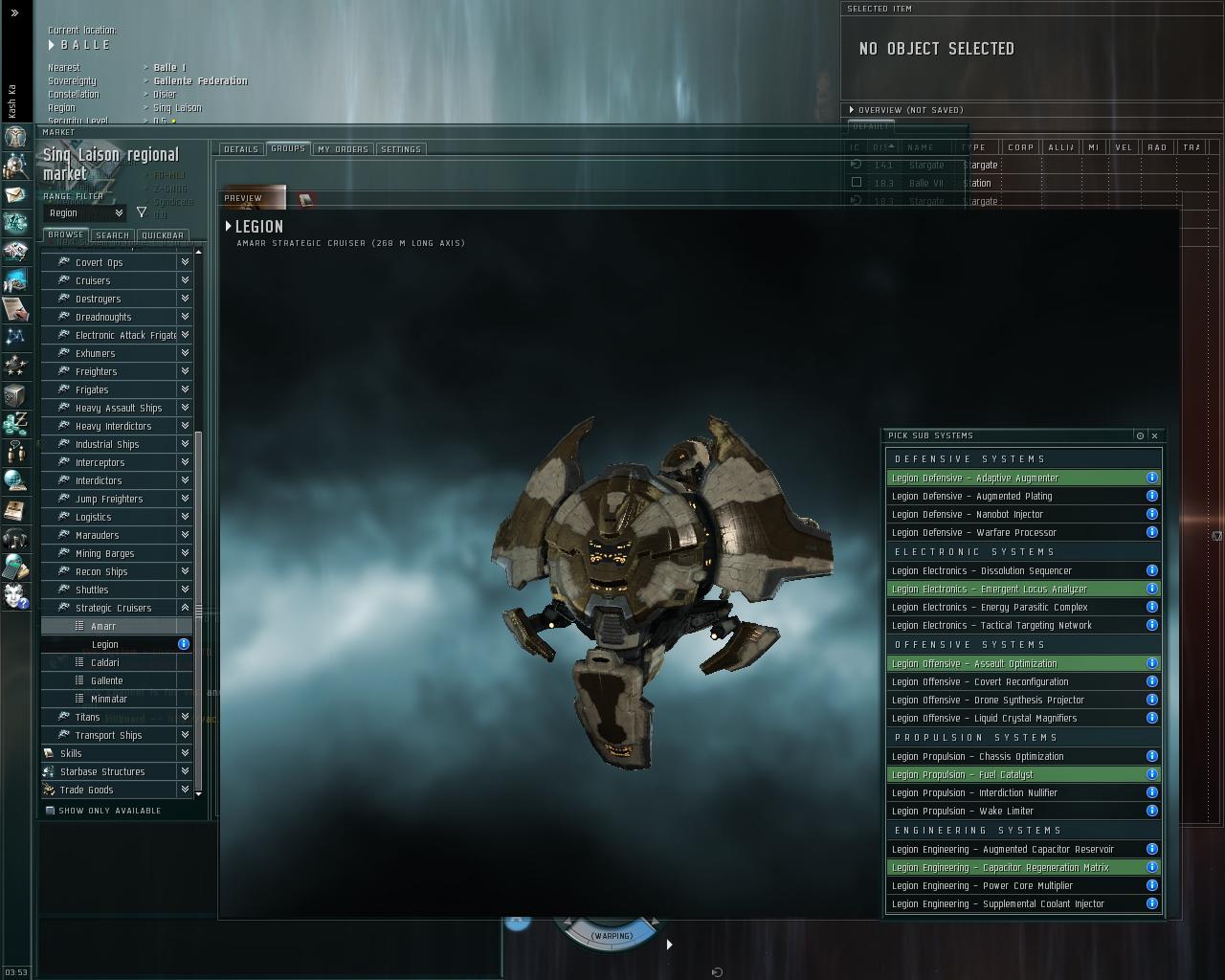
Task: Open the Character Sheet from the sidebar
Action: point(15,136)
